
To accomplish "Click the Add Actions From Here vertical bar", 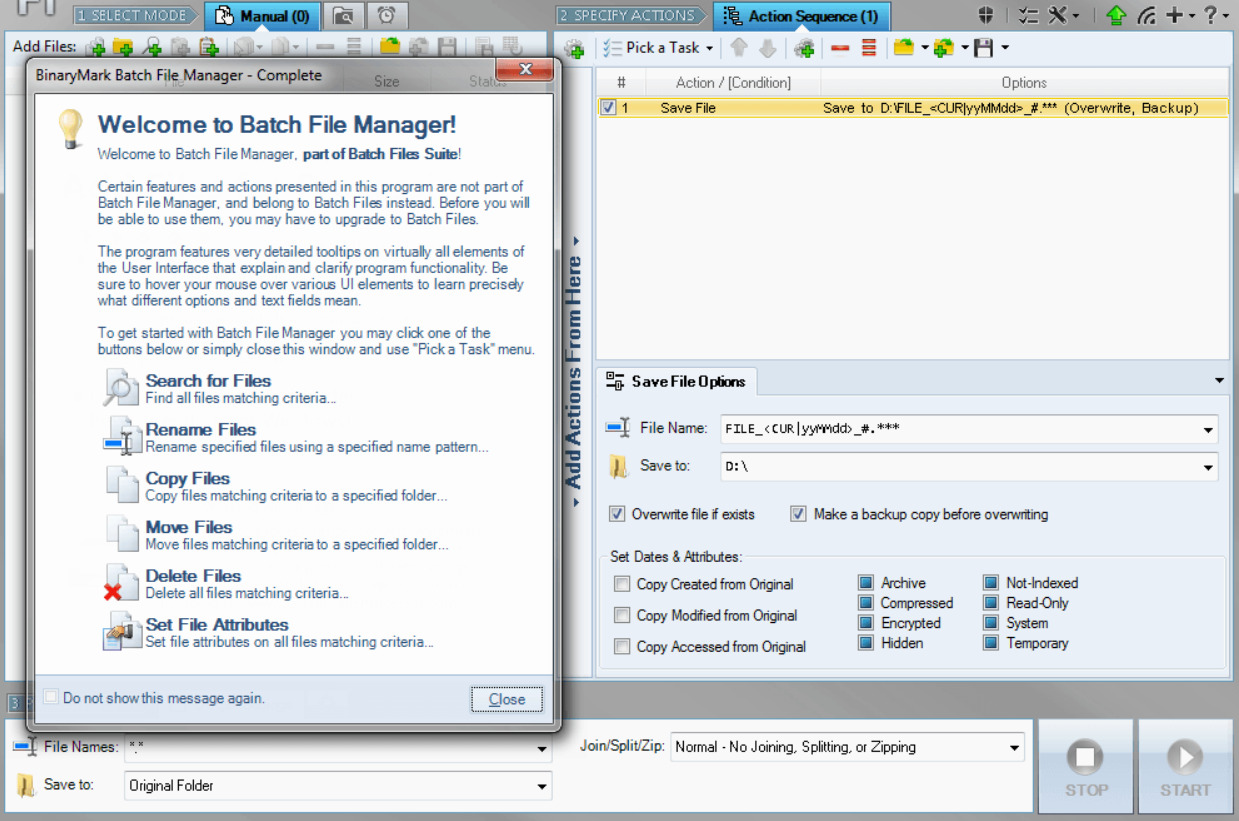I will point(574,374).
